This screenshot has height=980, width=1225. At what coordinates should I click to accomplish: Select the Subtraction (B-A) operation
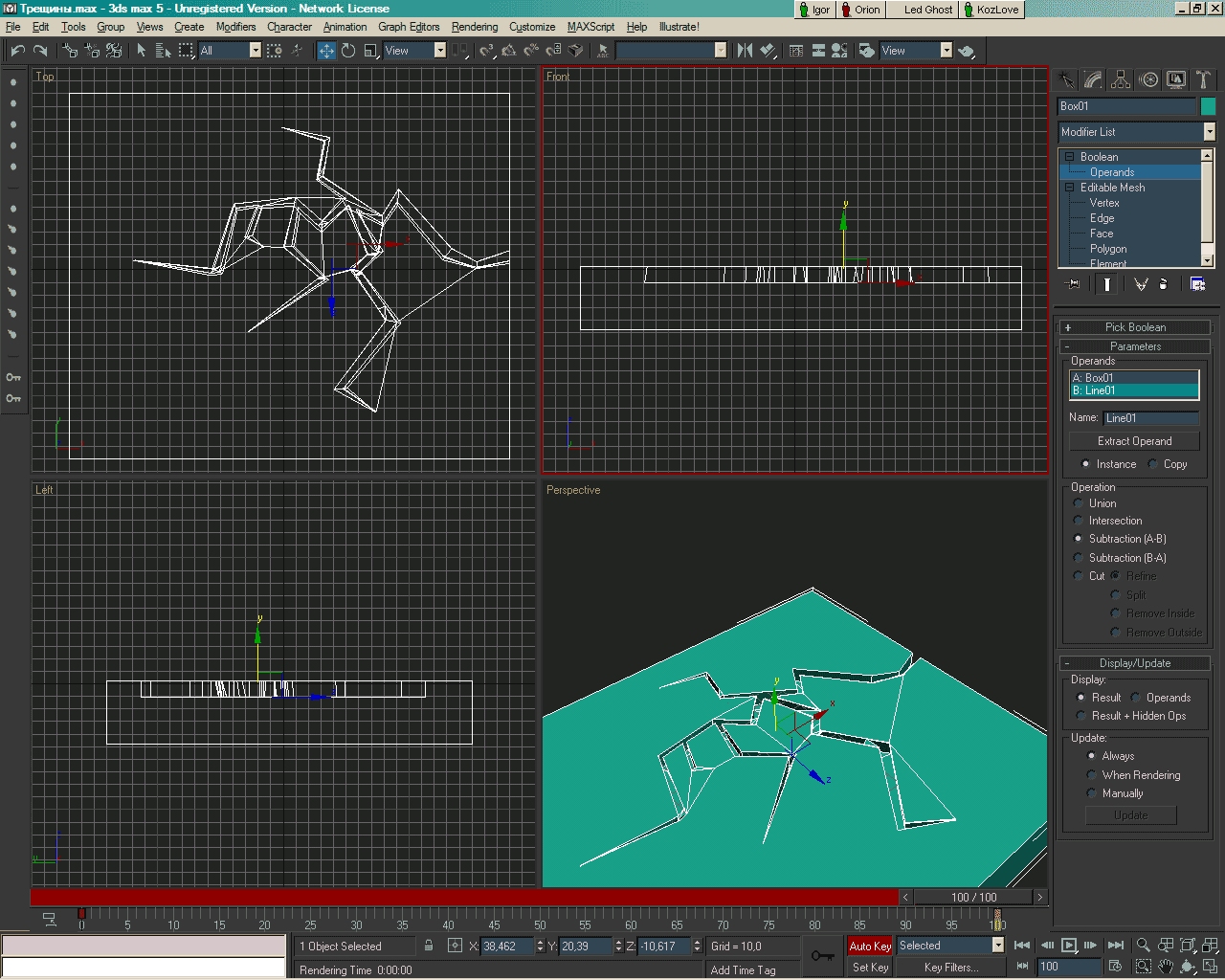1079,558
